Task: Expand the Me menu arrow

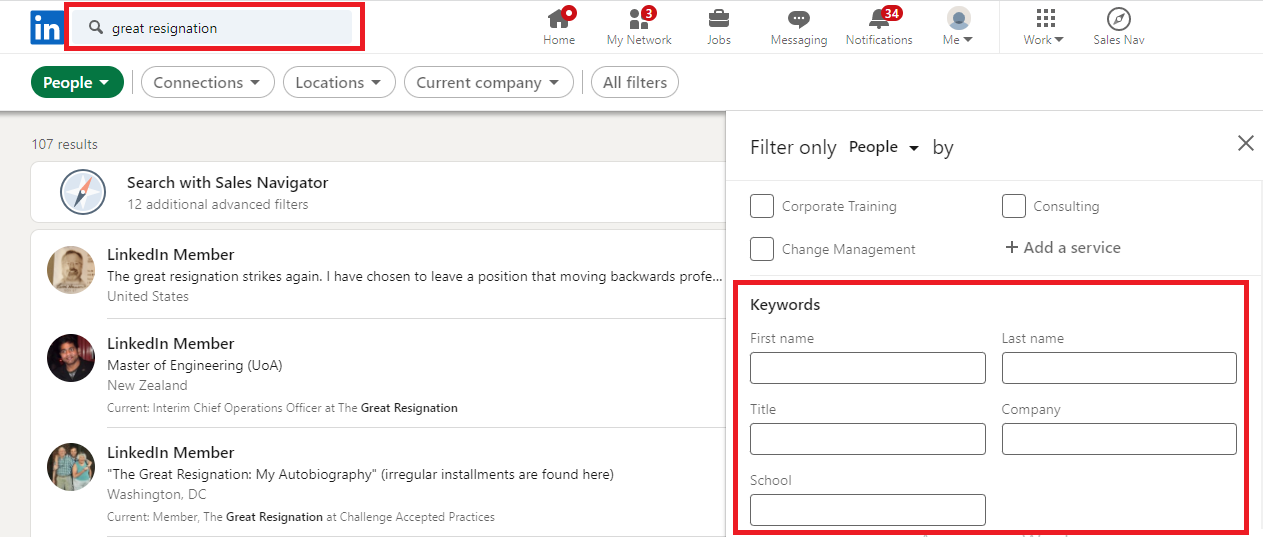Action: click(x=968, y=41)
